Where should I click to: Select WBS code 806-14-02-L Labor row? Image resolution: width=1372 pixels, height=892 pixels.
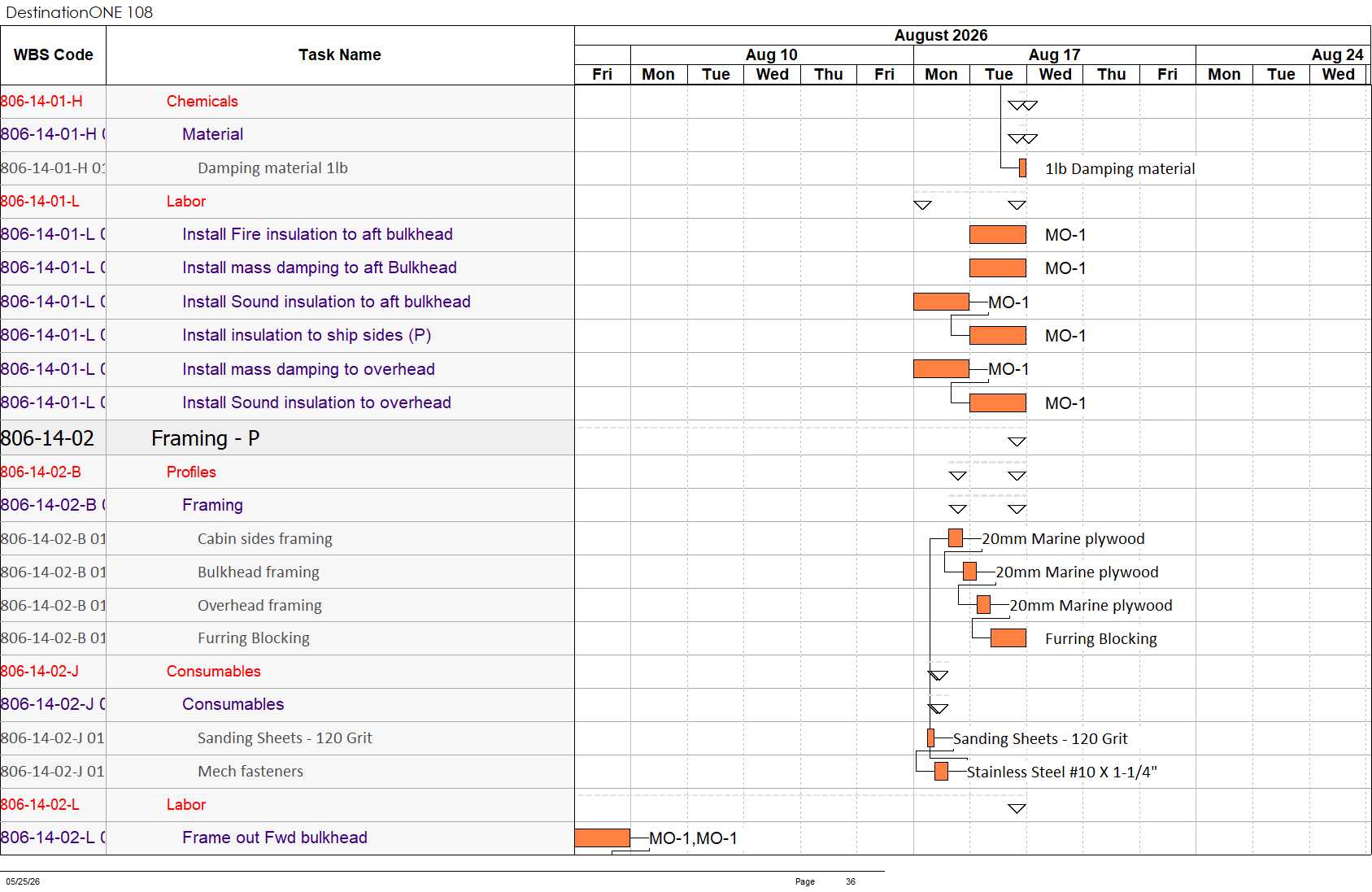[x=287, y=805]
